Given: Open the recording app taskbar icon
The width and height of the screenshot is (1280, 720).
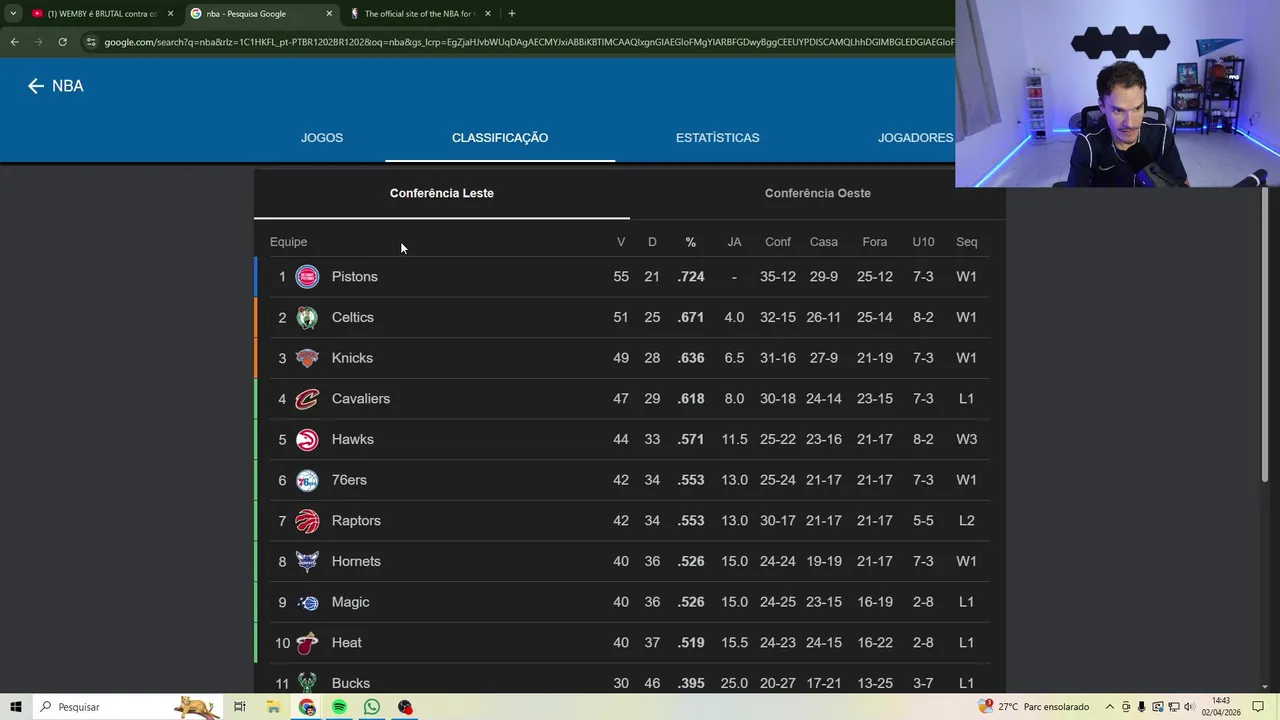Looking at the screenshot, I should 405,707.
